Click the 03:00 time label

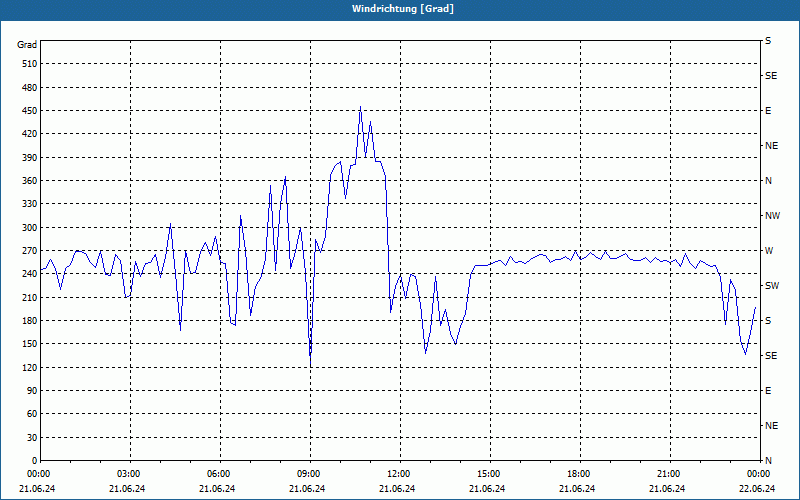128,474
